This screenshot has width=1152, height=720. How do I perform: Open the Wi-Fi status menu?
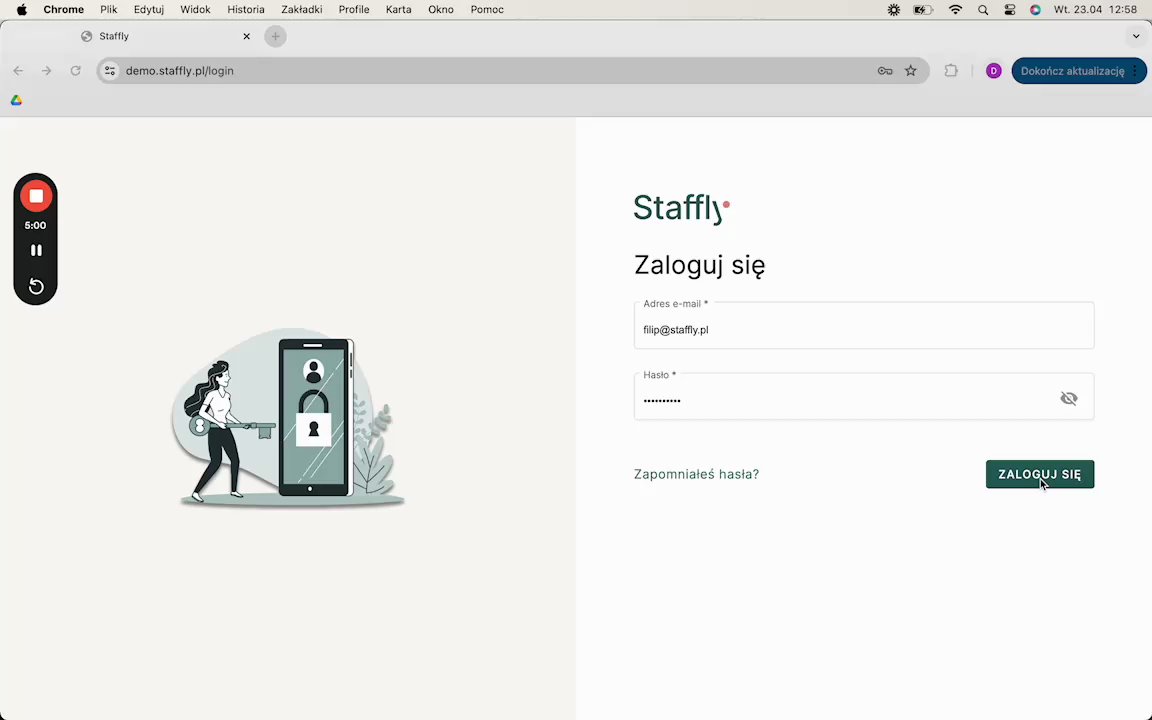pos(955,10)
